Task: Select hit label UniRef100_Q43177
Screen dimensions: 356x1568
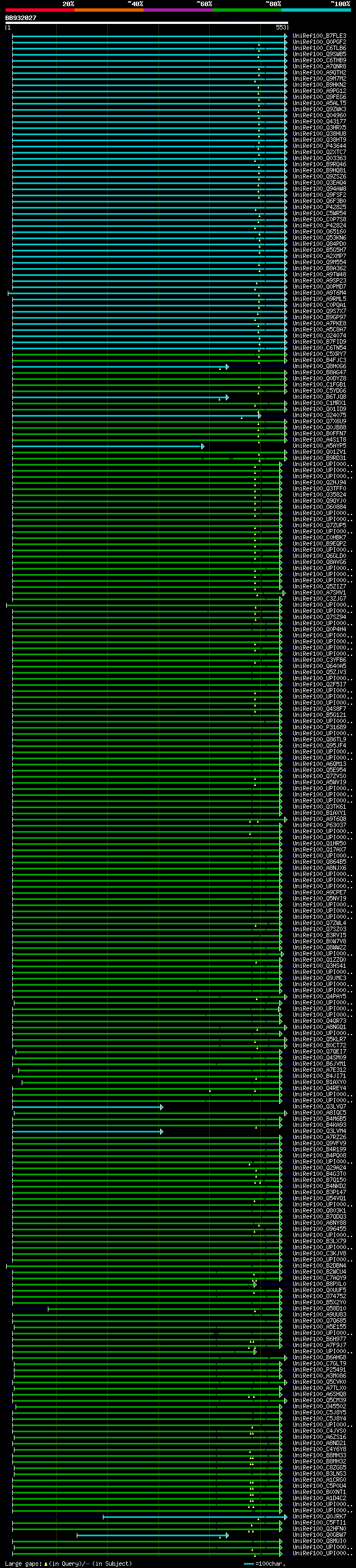Action: [319, 122]
